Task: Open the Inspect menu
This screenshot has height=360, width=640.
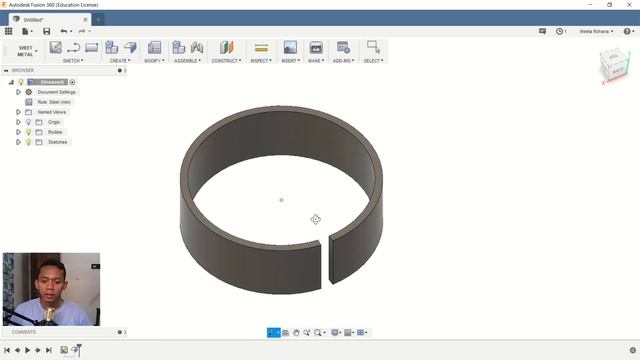Action: [261, 60]
